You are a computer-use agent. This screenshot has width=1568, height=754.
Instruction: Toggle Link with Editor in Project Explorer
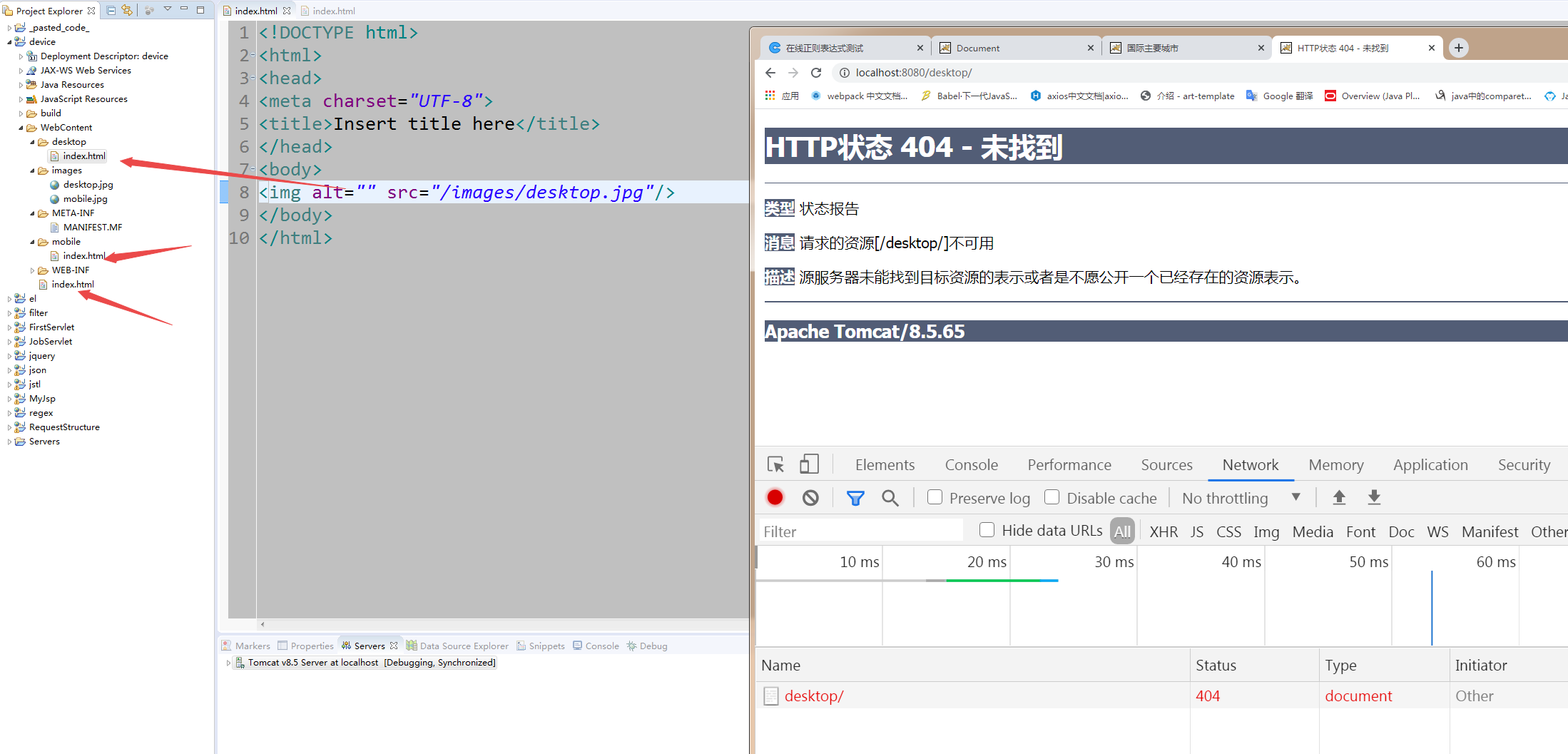pyautogui.click(x=127, y=10)
